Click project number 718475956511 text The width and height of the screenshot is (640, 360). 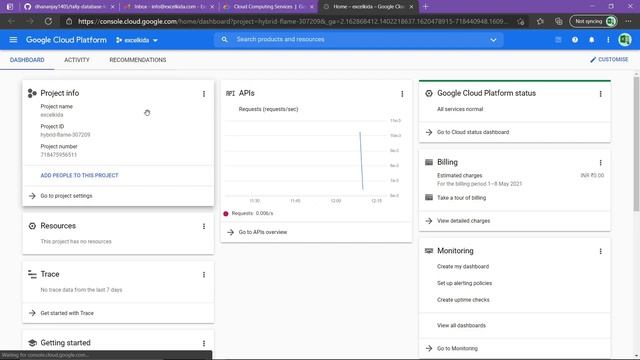point(58,155)
